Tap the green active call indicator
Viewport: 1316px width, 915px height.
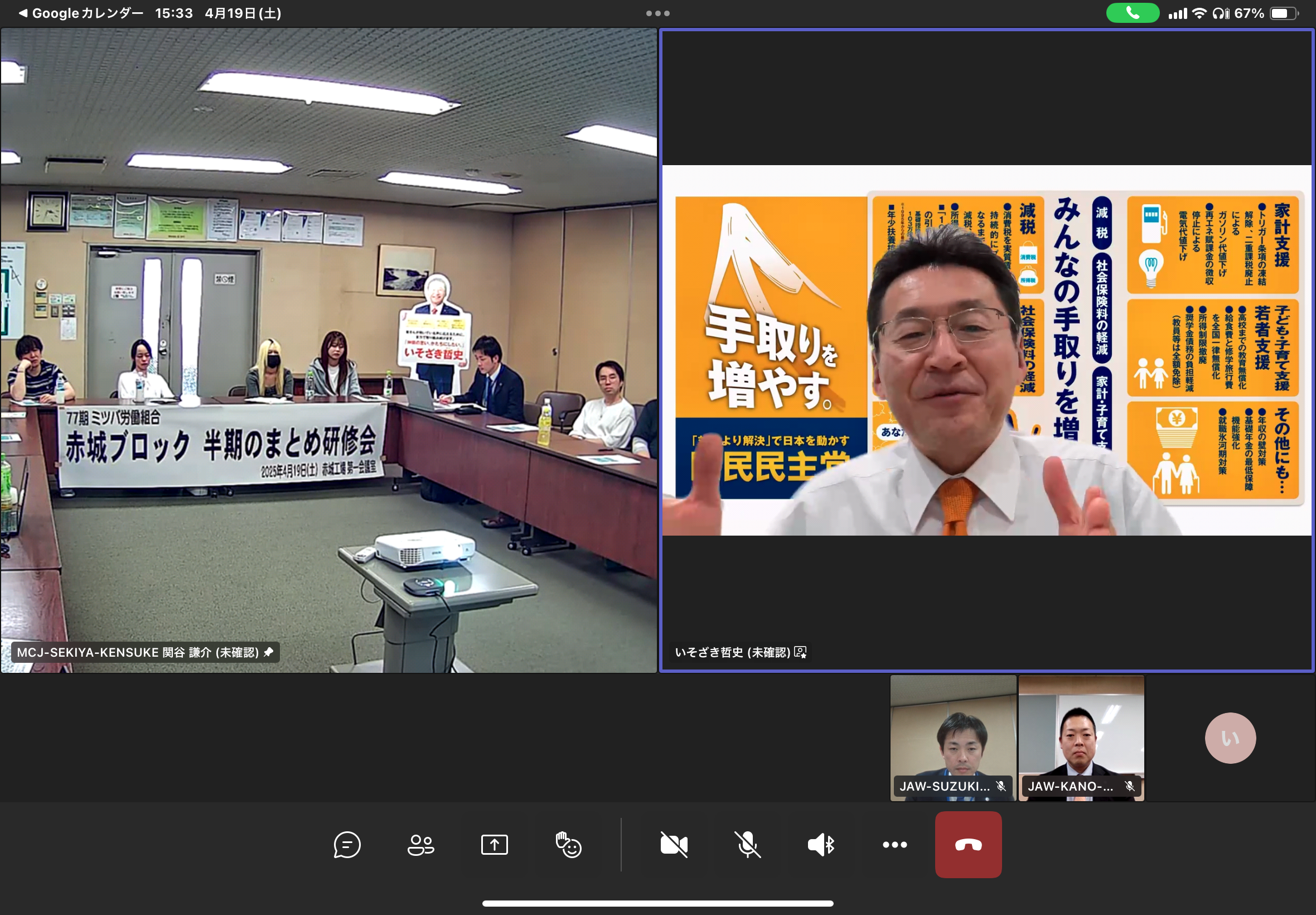[1131, 13]
